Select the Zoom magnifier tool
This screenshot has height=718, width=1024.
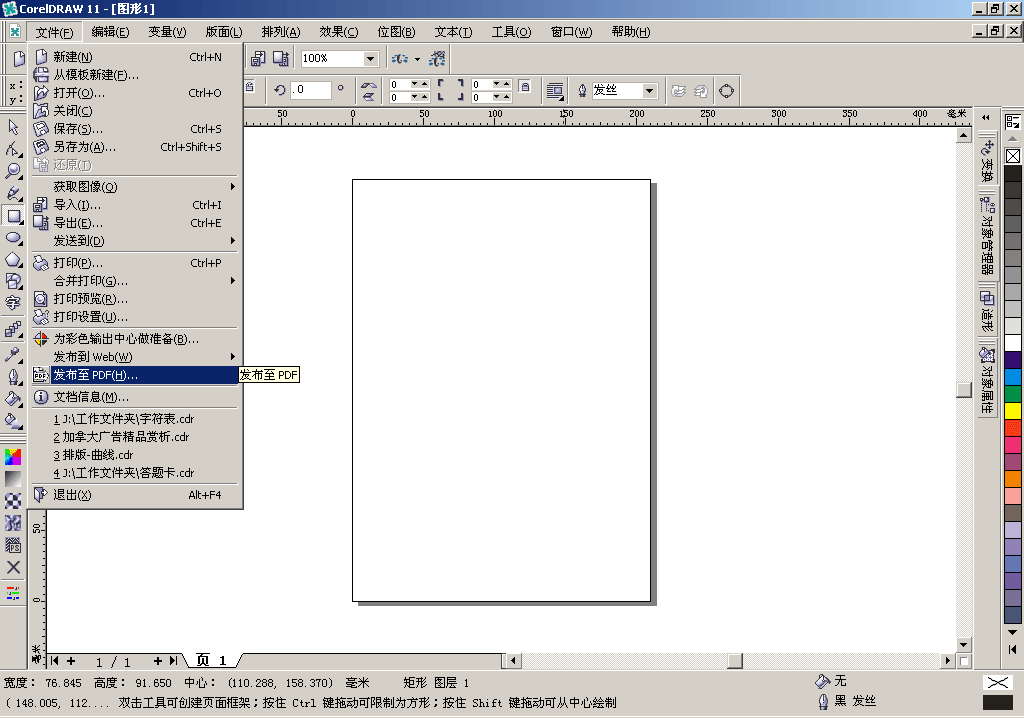click(x=13, y=171)
